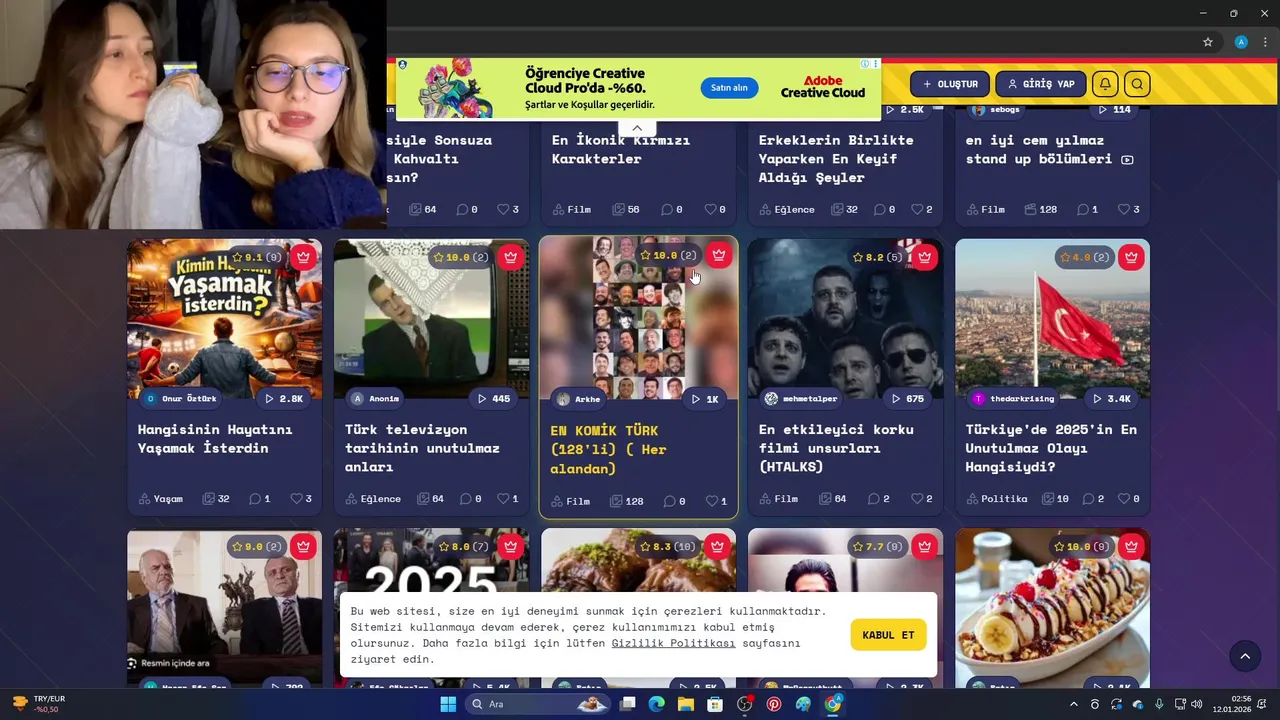Click the Satın alın button in Adobe ad

click(x=729, y=88)
